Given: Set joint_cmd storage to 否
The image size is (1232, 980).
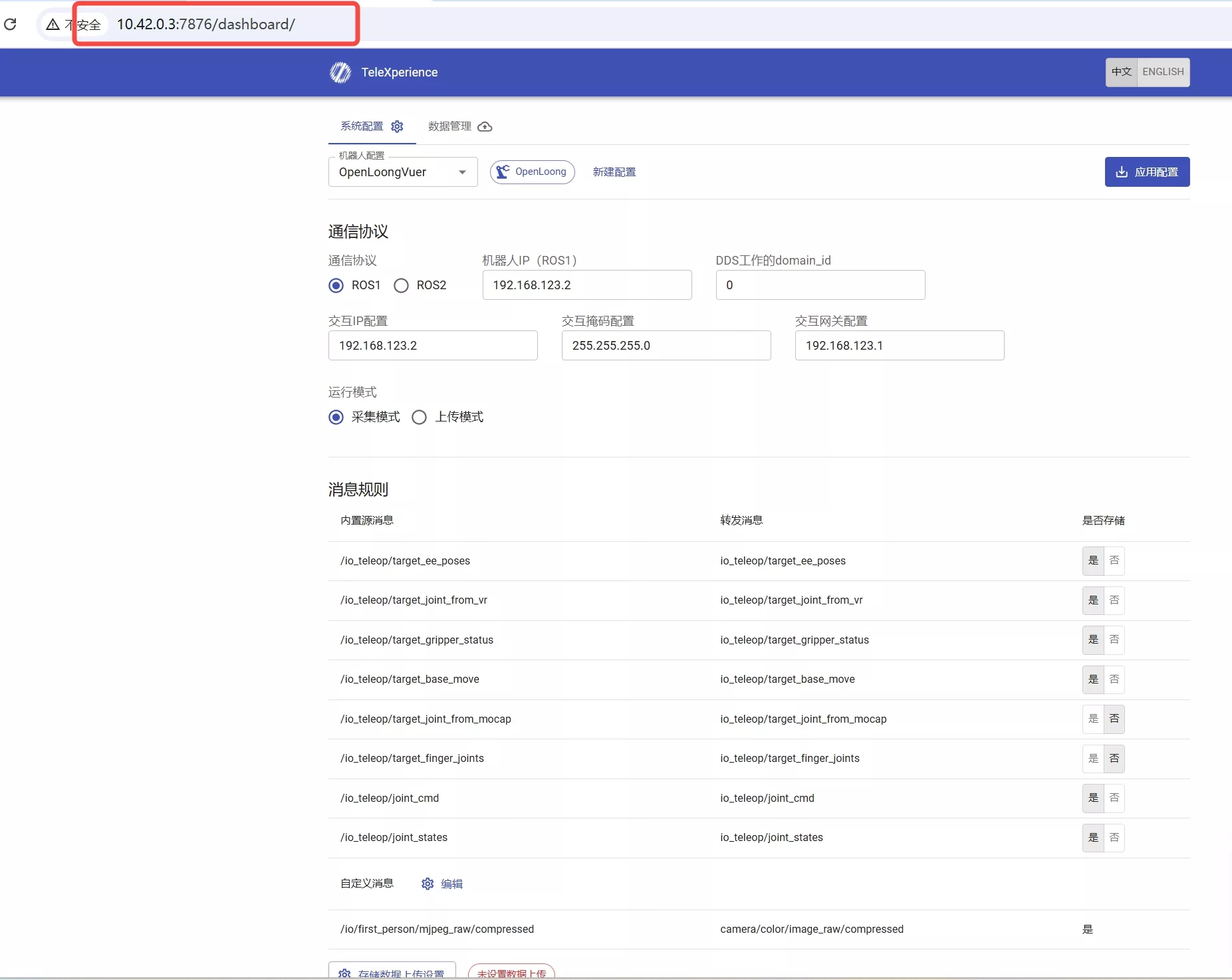Looking at the screenshot, I should tap(1114, 798).
